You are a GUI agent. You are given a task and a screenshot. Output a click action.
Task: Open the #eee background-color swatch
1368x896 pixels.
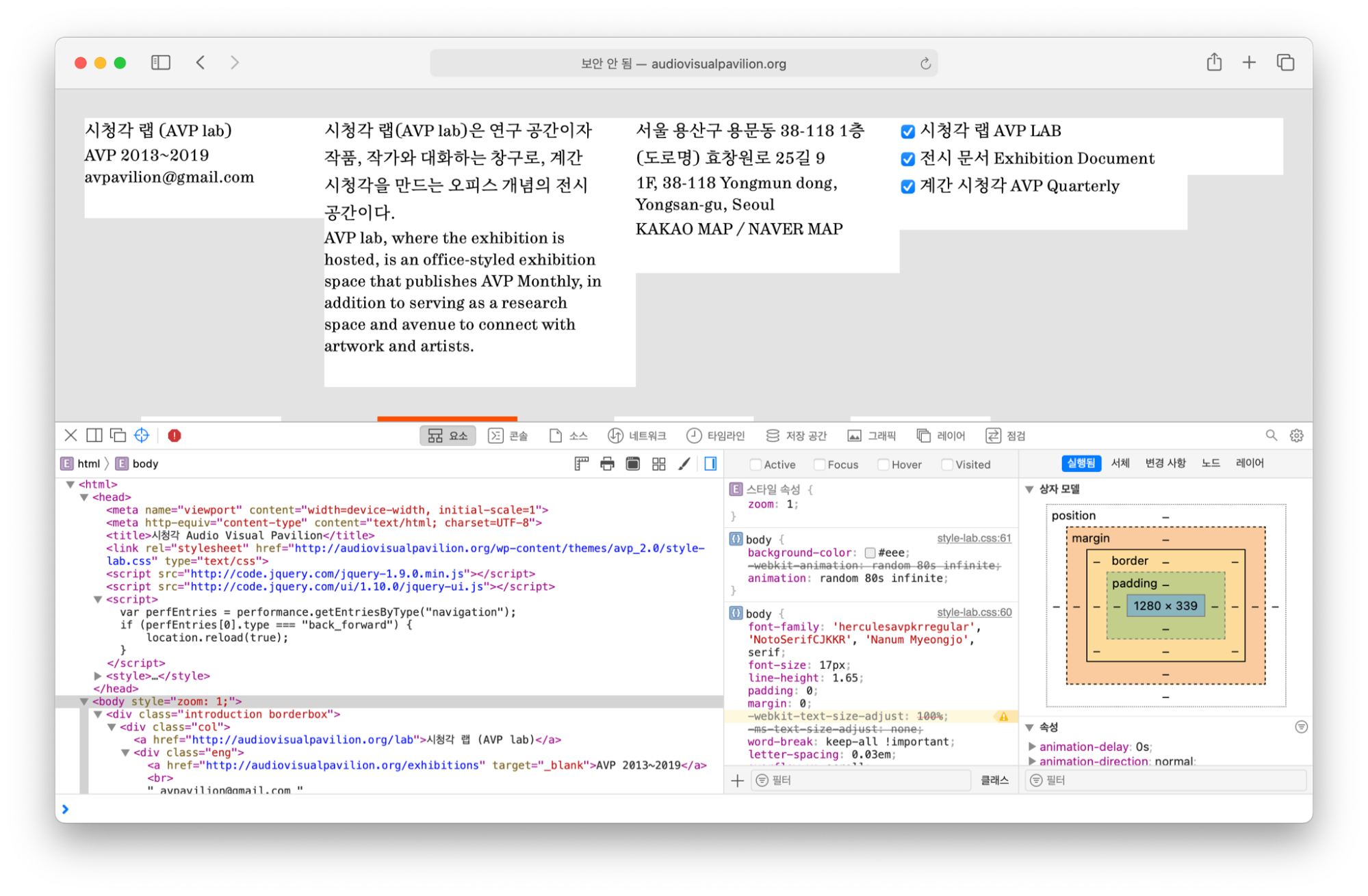pyautogui.click(x=869, y=553)
